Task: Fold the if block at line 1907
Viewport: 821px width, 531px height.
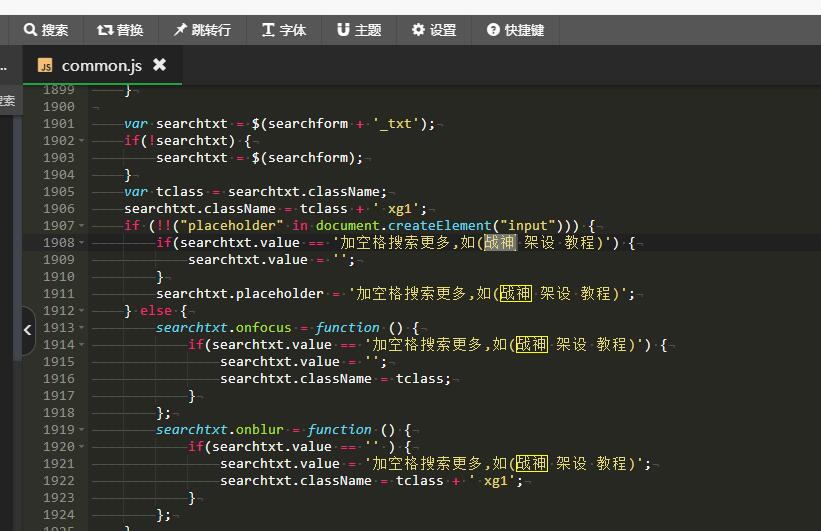Action: 82,226
